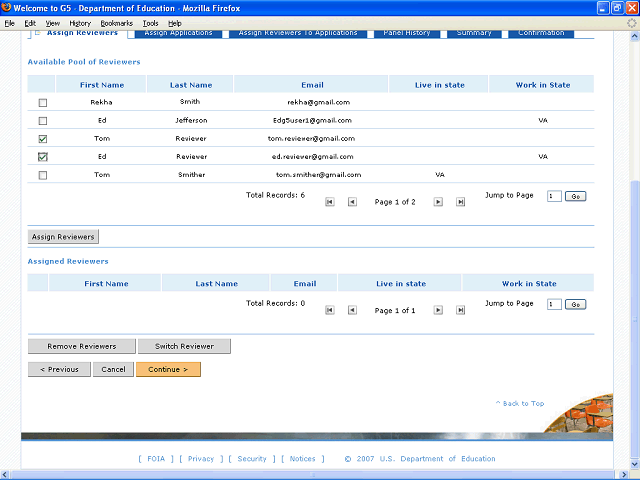The image size is (640, 480).
Task: Click the vertical scrollbar down arrow
Action: coord(635,464)
